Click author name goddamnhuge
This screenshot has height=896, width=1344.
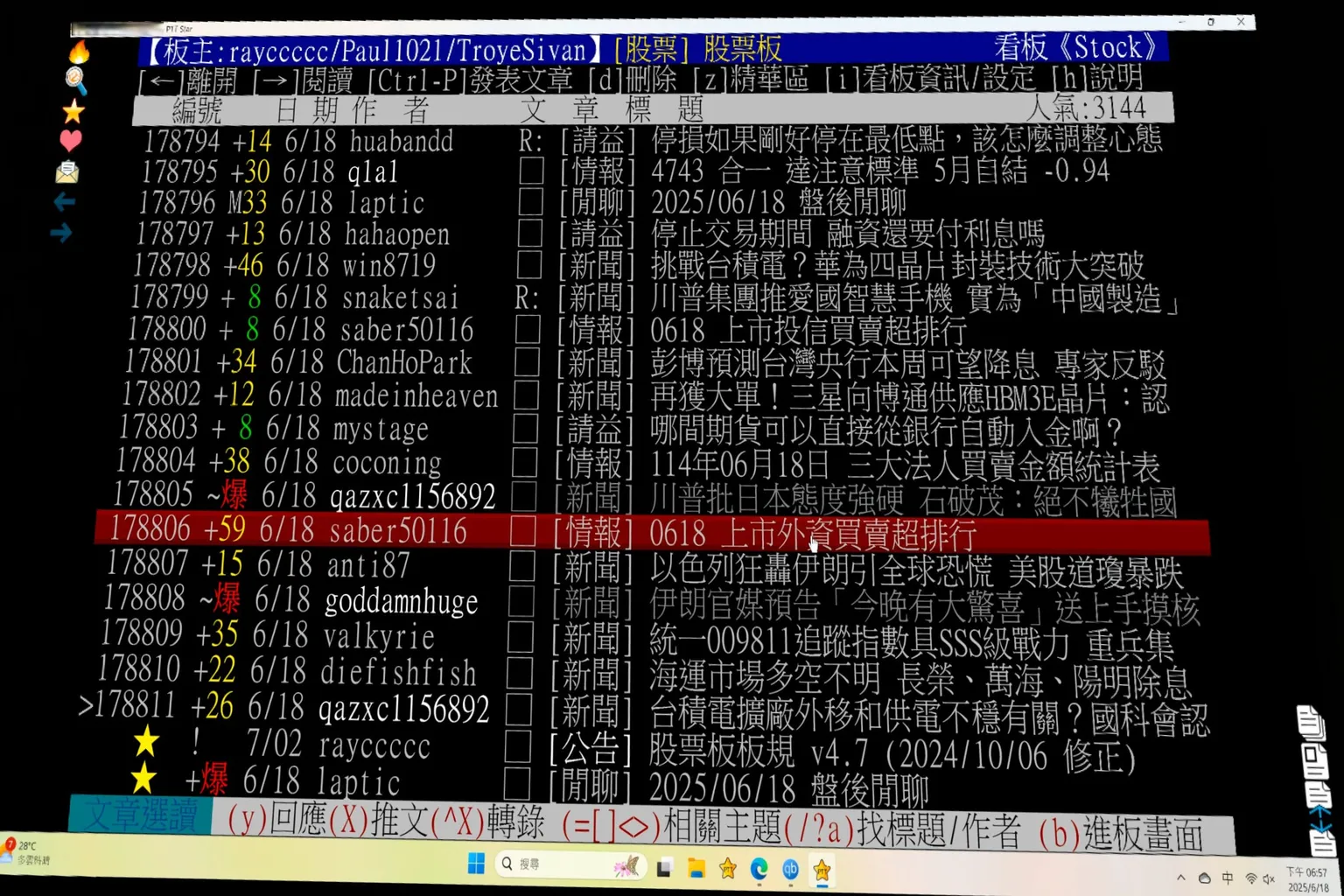click(401, 601)
